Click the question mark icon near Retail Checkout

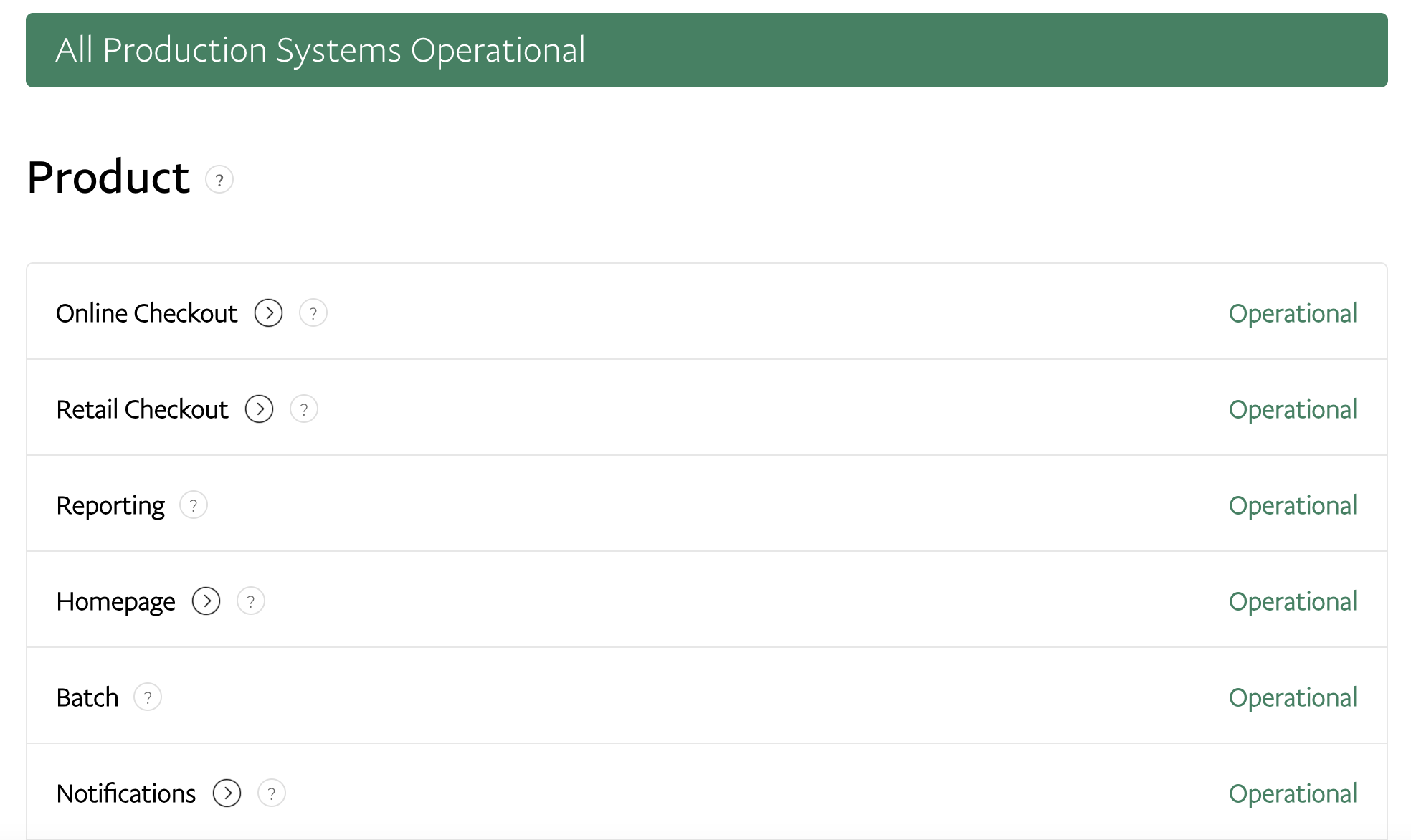coord(304,409)
